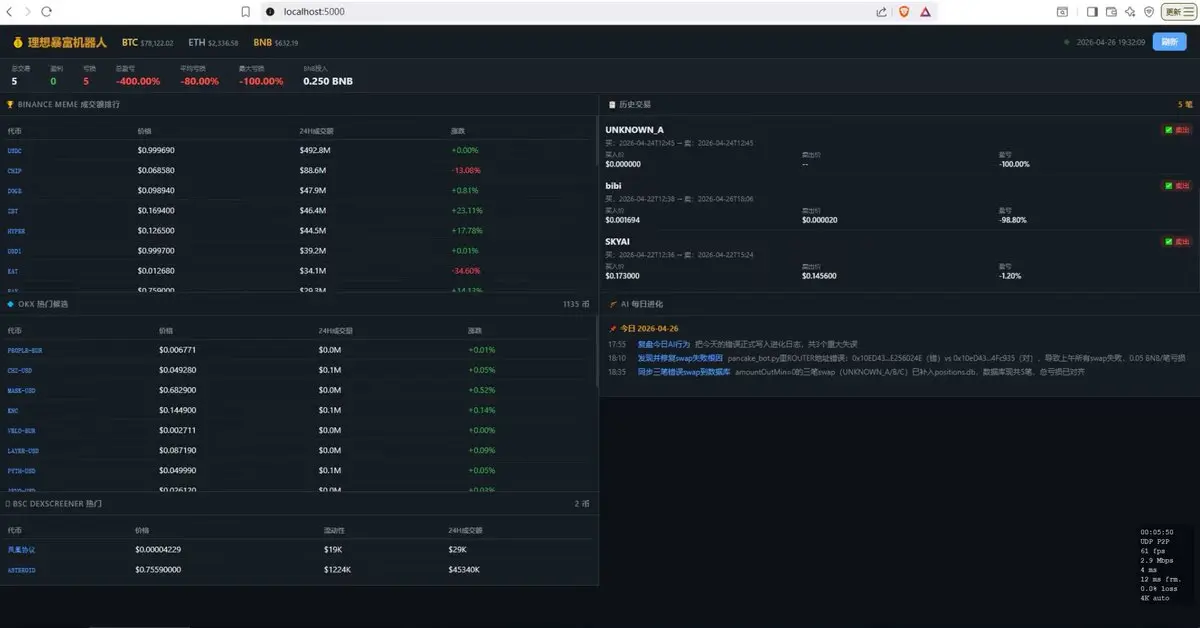The width and height of the screenshot is (1200, 628).
Task: Toggle the browser sidebar panel icon
Action: coord(1093,11)
